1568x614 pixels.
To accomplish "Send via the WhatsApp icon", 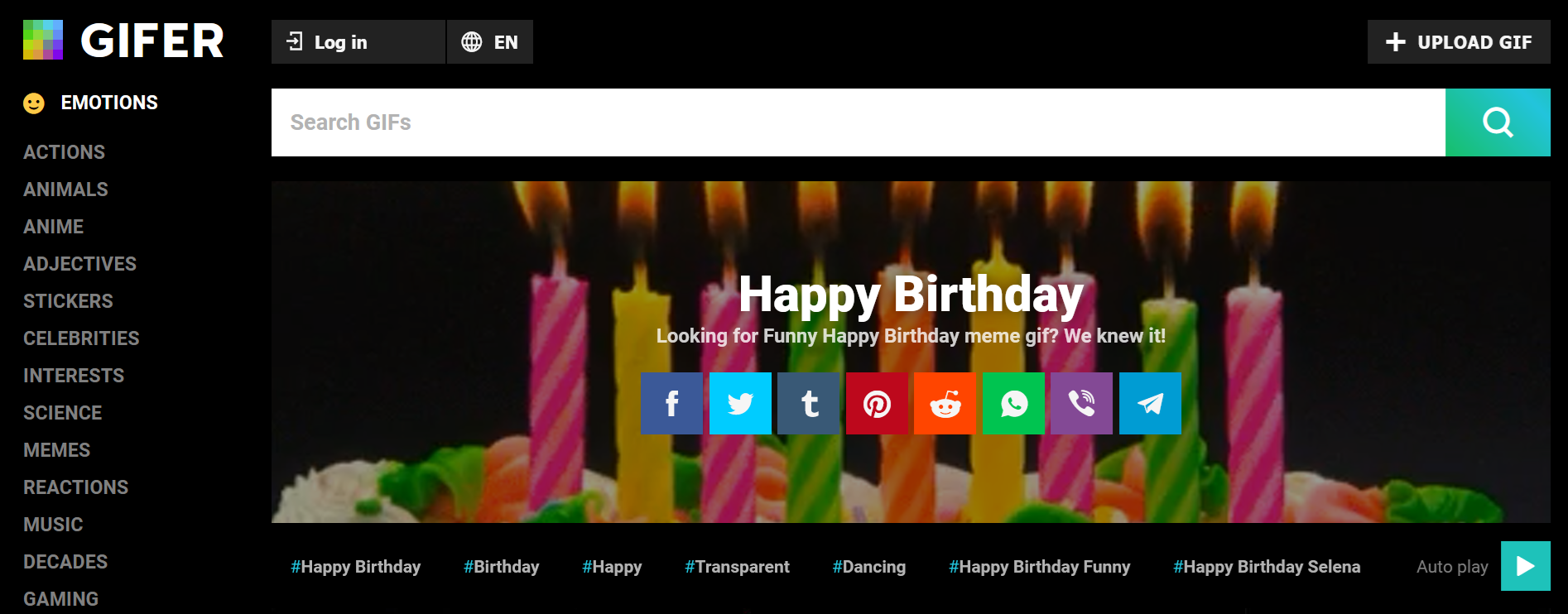I will 1013,404.
